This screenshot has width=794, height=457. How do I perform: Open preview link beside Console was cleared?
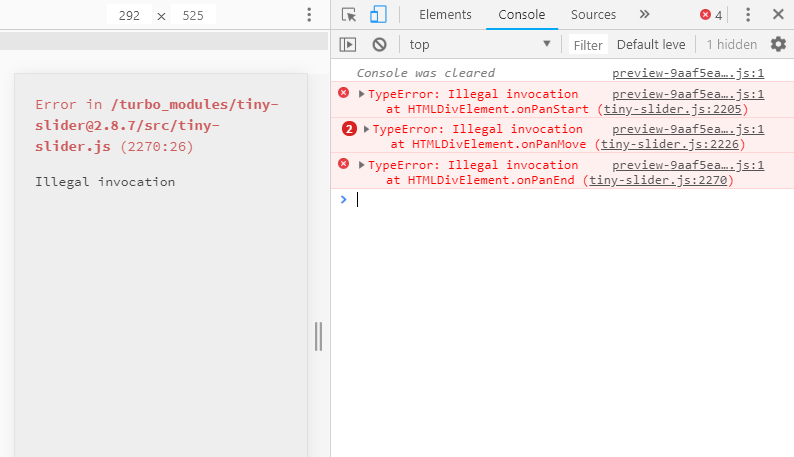point(688,73)
